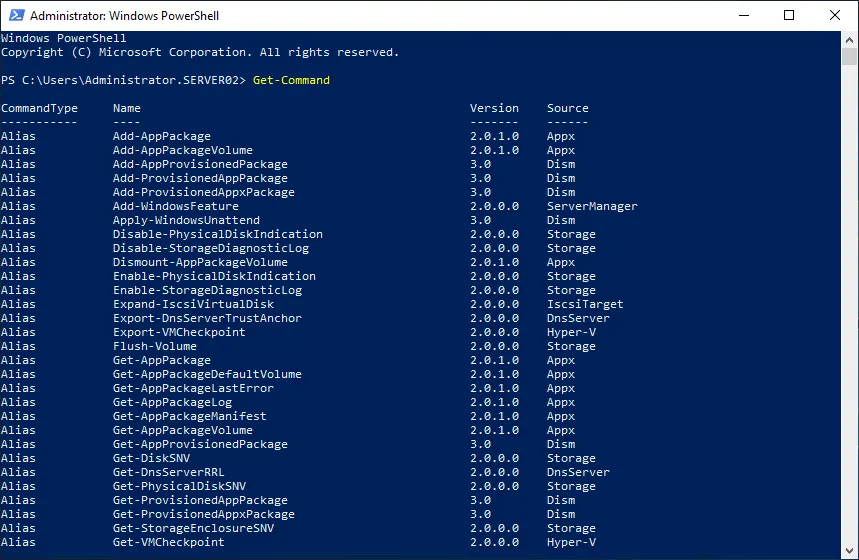Image resolution: width=859 pixels, height=560 pixels.
Task: Maximize the PowerShell window
Action: 789,15
